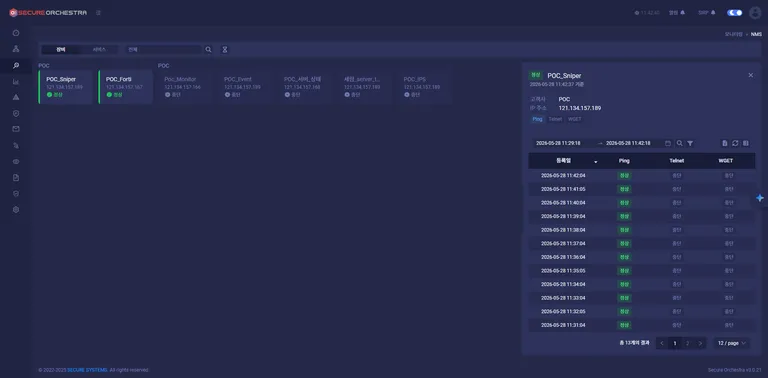
Task: Toggle the WGET filter chip under IP address
Action: click(x=575, y=119)
